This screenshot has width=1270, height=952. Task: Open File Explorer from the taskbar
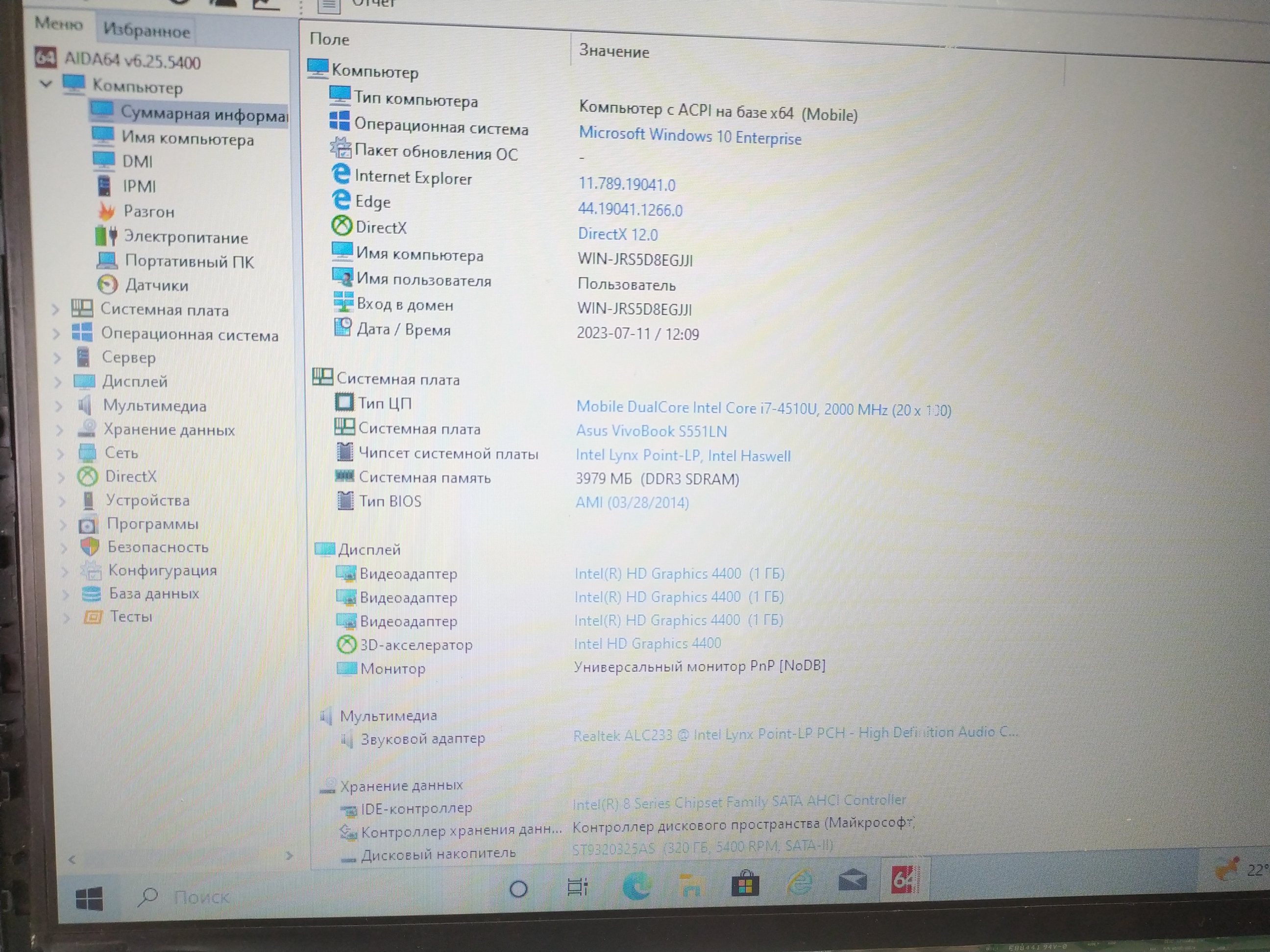pos(691,885)
